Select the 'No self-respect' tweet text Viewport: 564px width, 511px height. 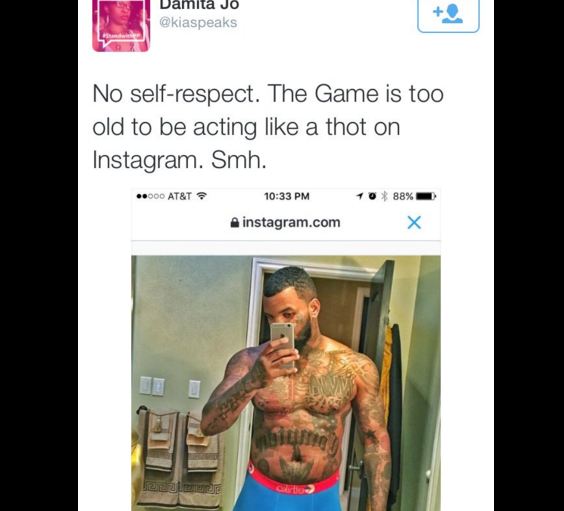click(268, 127)
